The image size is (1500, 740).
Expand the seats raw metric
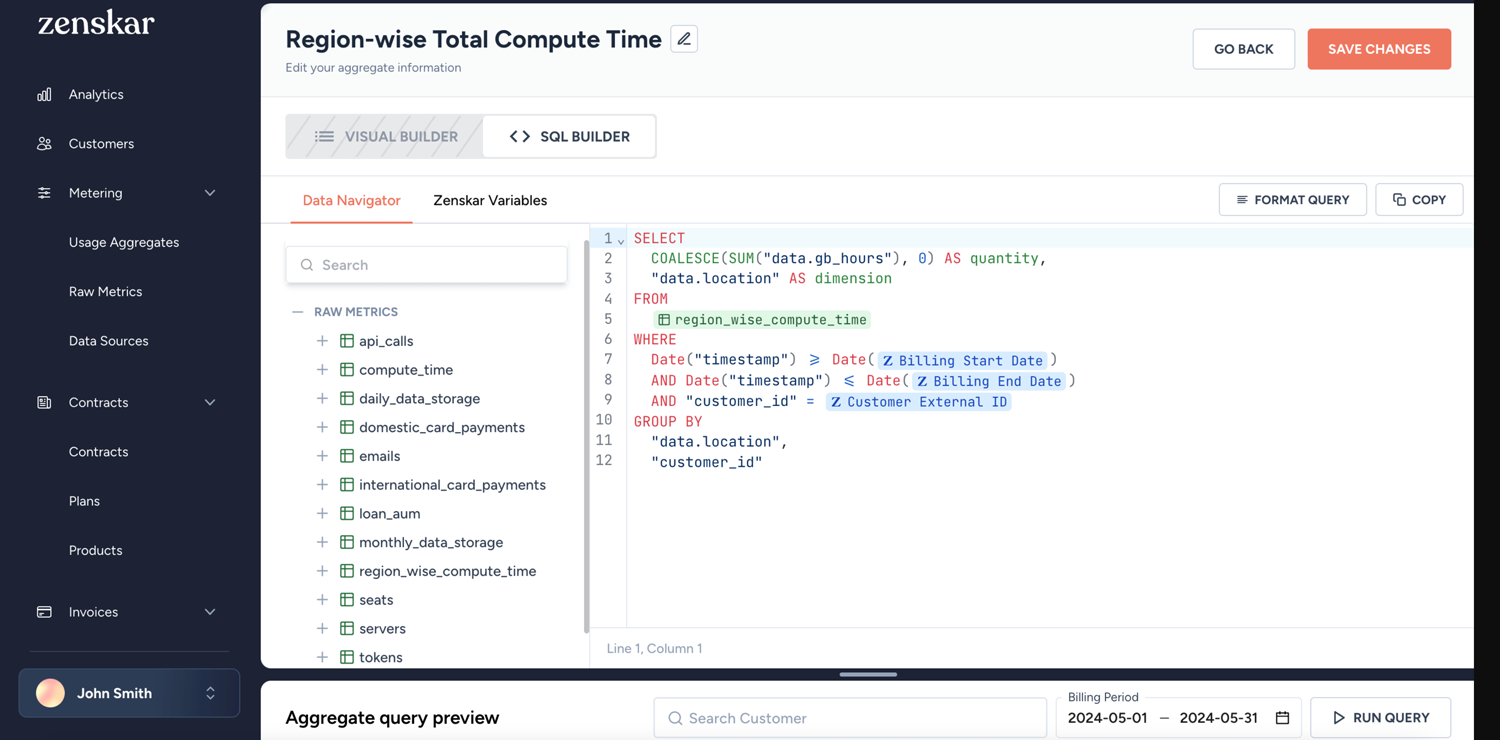322,599
